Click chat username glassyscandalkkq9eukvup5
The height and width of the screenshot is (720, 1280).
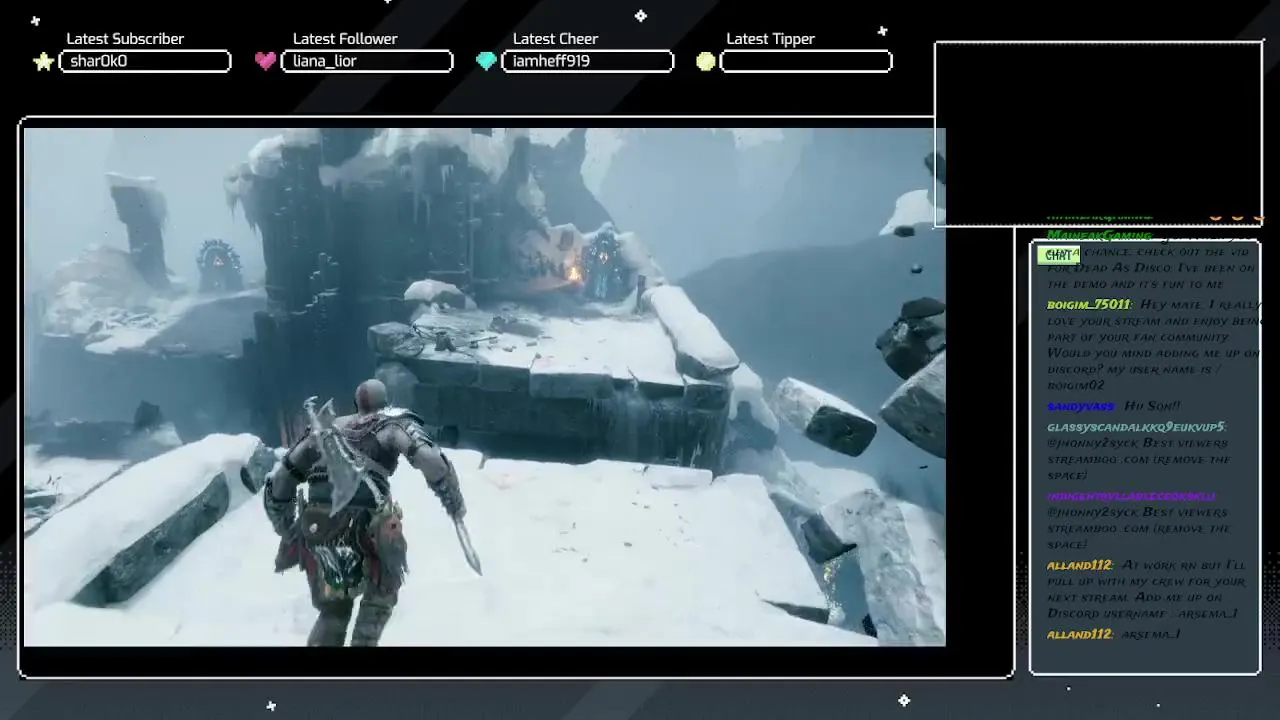[x=1136, y=427]
